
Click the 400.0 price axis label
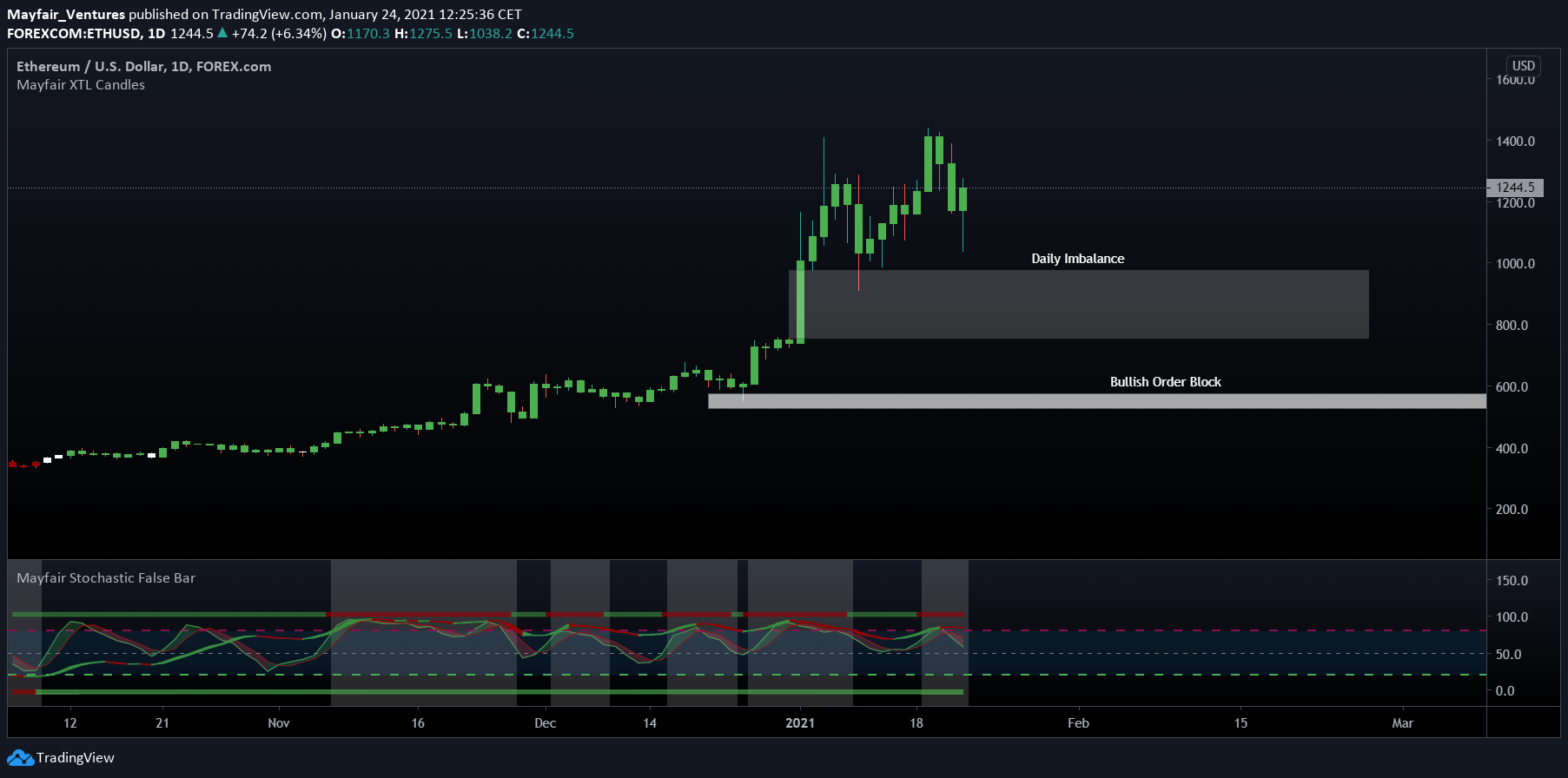pyautogui.click(x=1512, y=449)
